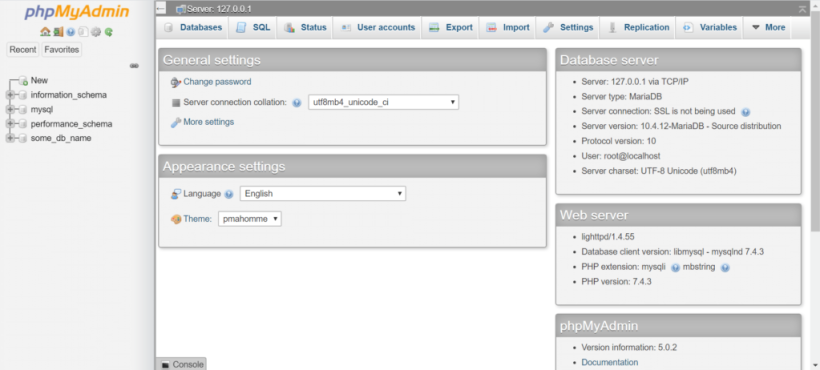The width and height of the screenshot is (820, 370).
Task: Click the Server: 127.0.0.1 breadcrumb link
Action: click(x=219, y=9)
